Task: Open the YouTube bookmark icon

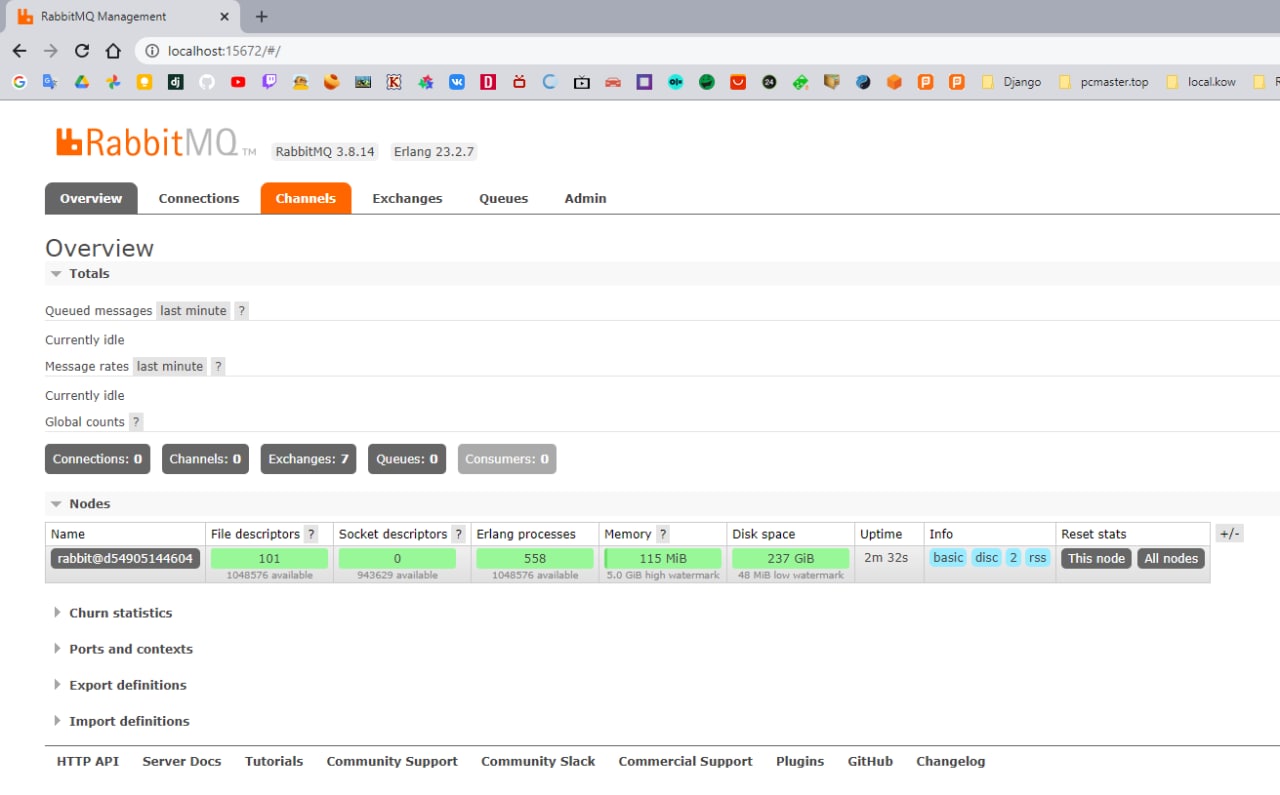Action: [x=238, y=82]
